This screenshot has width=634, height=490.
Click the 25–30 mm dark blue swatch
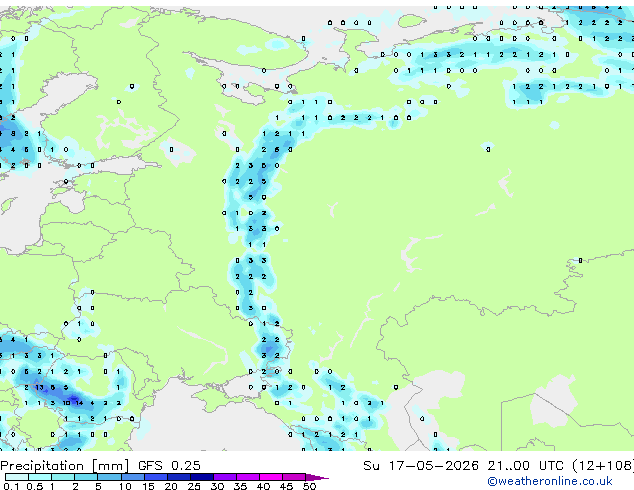tap(202, 477)
